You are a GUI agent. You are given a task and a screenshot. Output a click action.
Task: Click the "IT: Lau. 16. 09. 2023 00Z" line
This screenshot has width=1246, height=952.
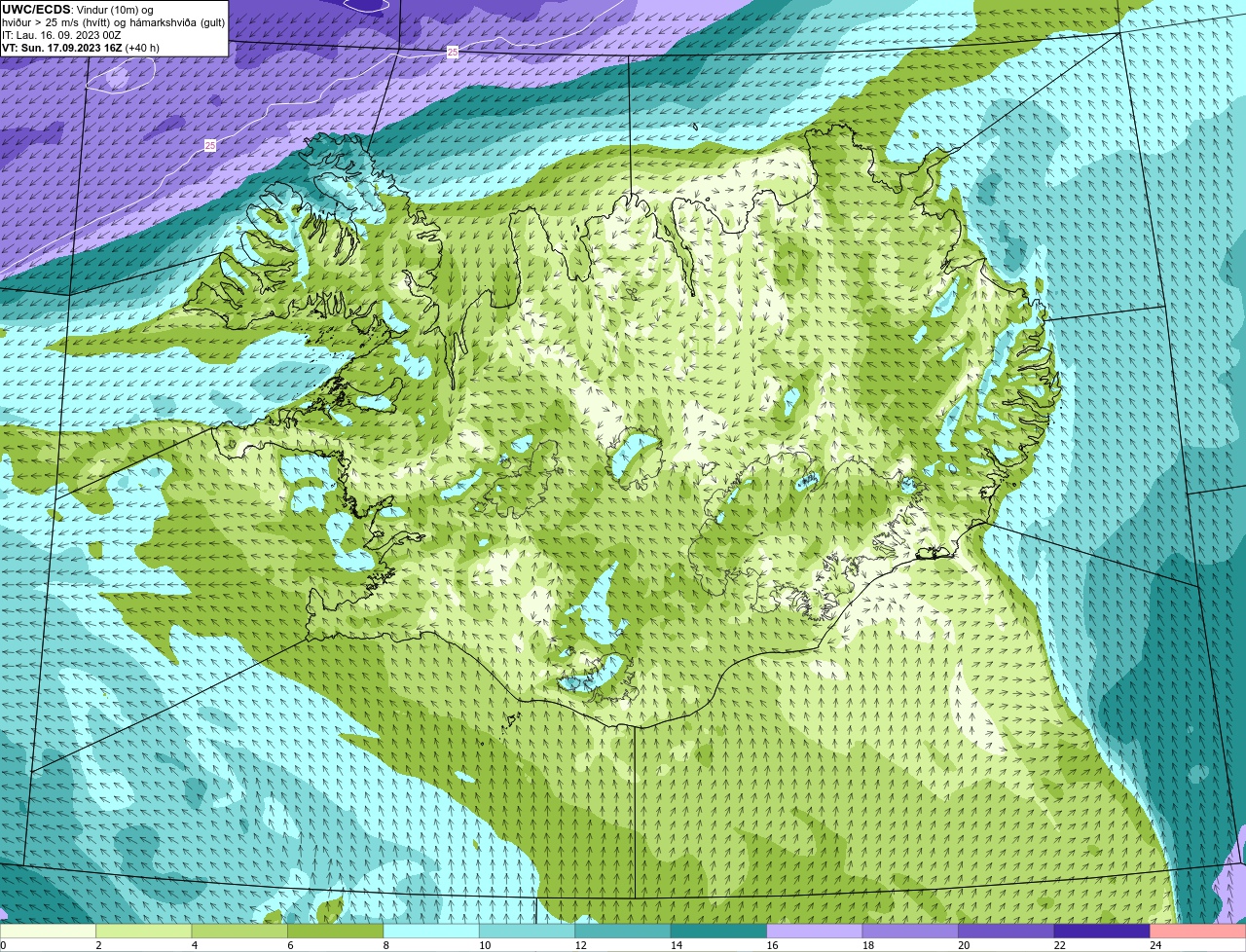(x=62, y=35)
